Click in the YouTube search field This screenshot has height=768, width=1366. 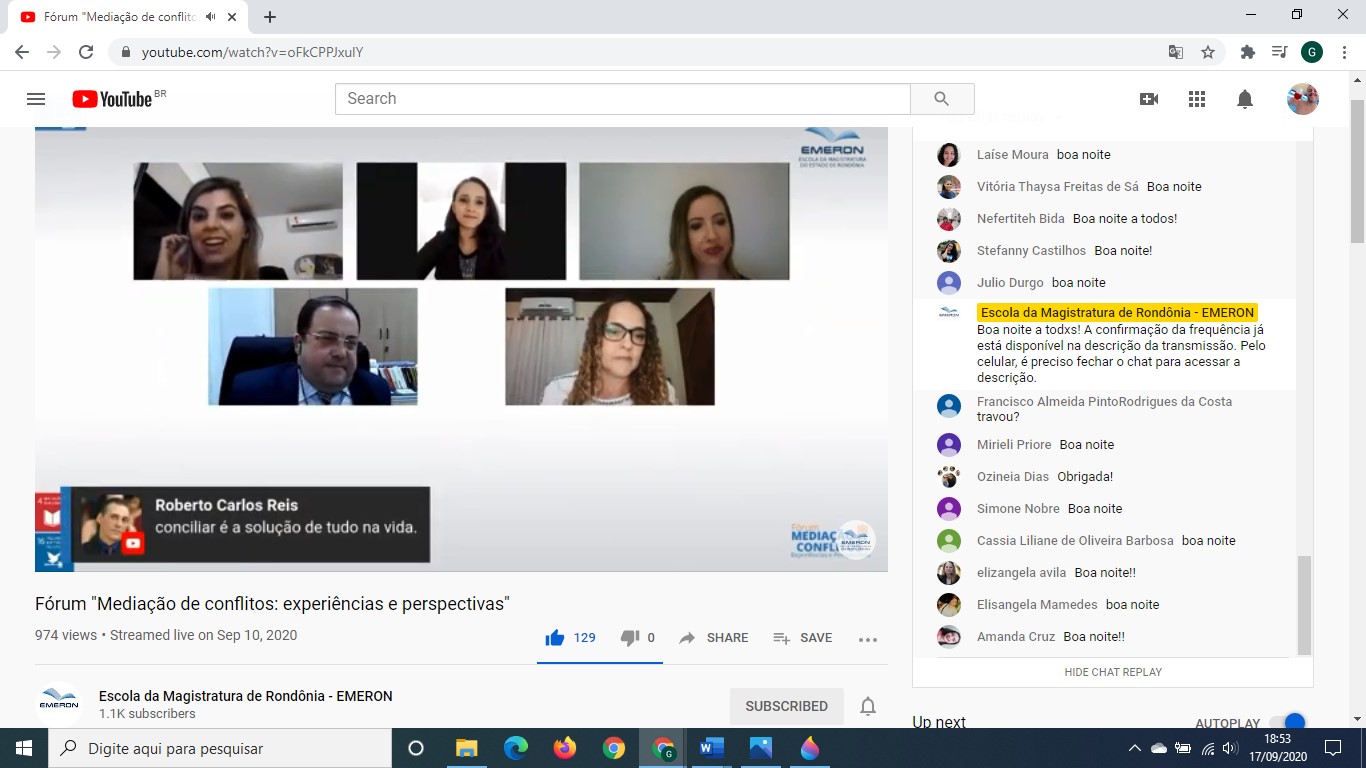click(622, 99)
